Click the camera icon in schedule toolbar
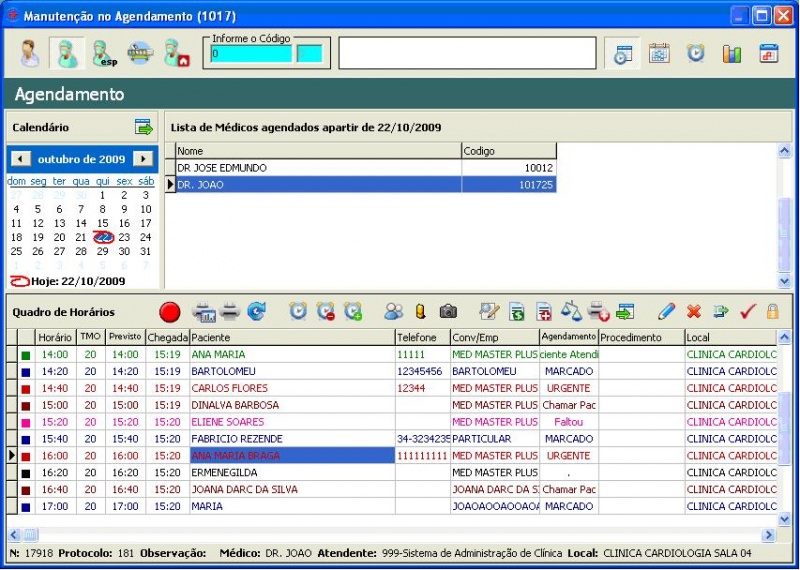The width and height of the screenshot is (800, 570). coord(448,312)
